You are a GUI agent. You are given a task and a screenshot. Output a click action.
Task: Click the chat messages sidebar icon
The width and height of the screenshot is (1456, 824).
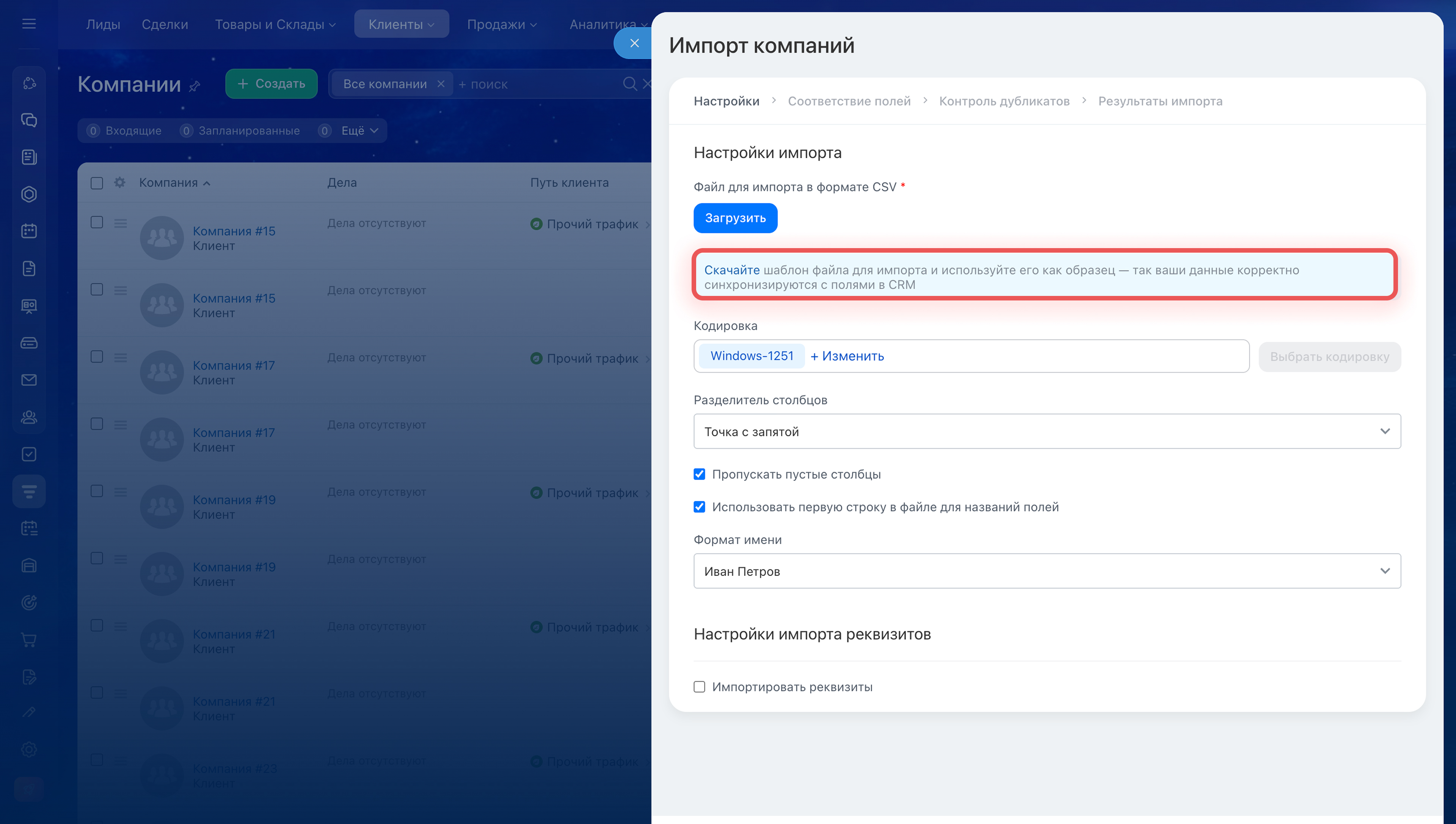click(x=29, y=120)
